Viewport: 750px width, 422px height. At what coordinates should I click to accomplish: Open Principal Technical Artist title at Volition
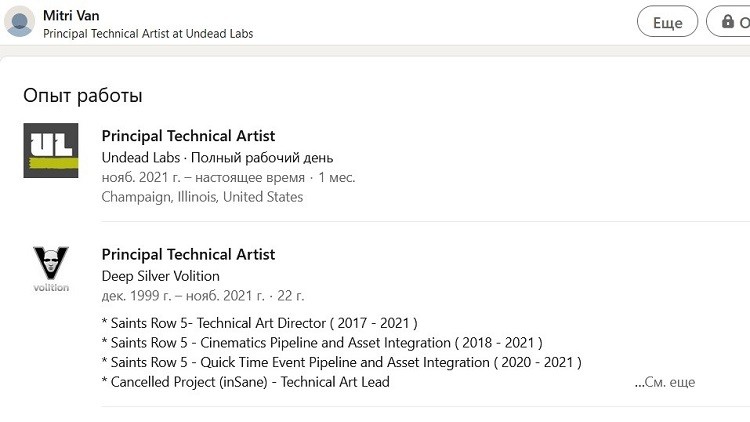coord(188,255)
